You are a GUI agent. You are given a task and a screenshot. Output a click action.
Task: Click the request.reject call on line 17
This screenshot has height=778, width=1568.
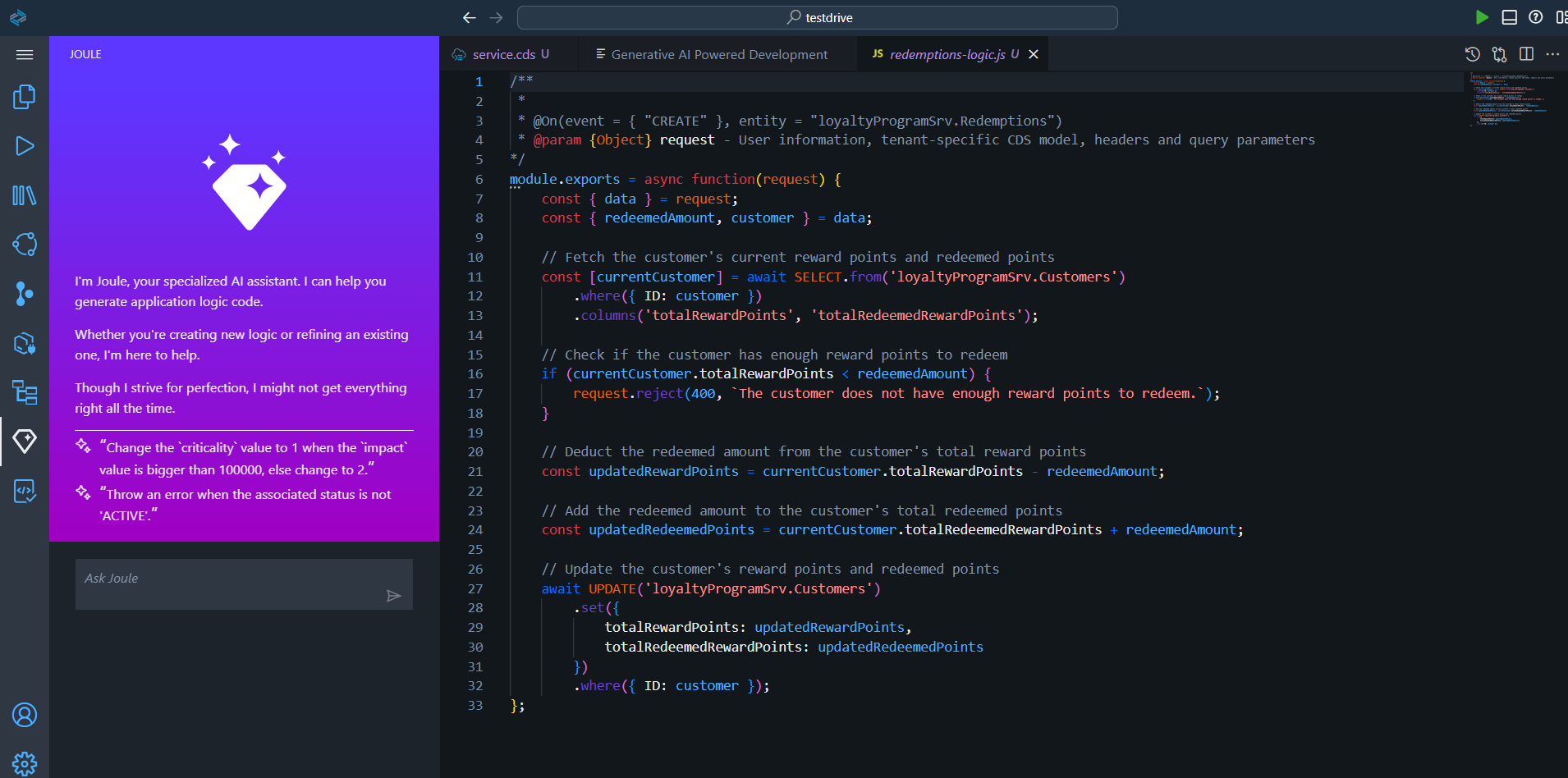coord(628,394)
